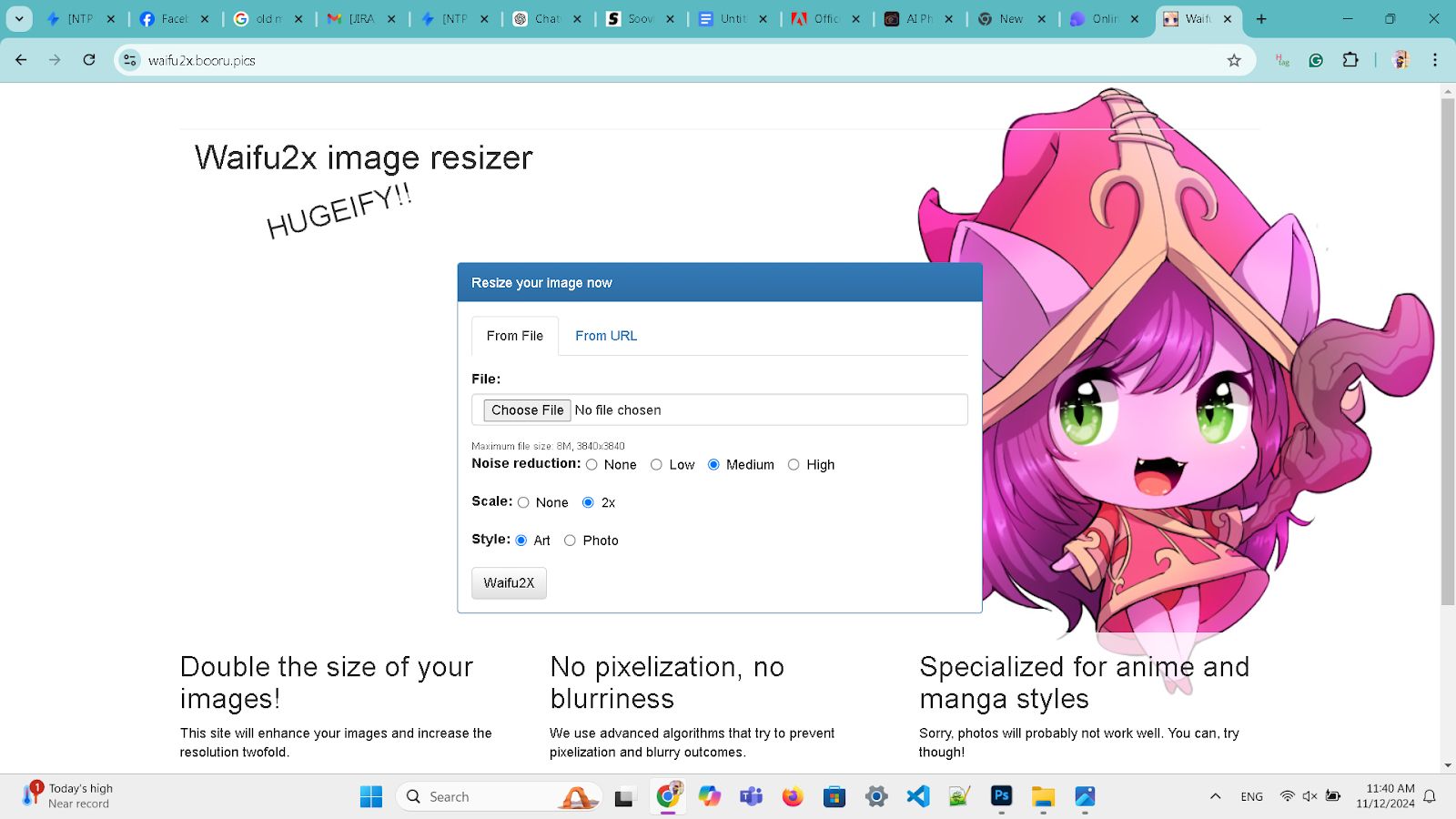Add a new browser tab
Viewport: 1456px width, 819px height.
[x=1261, y=18]
